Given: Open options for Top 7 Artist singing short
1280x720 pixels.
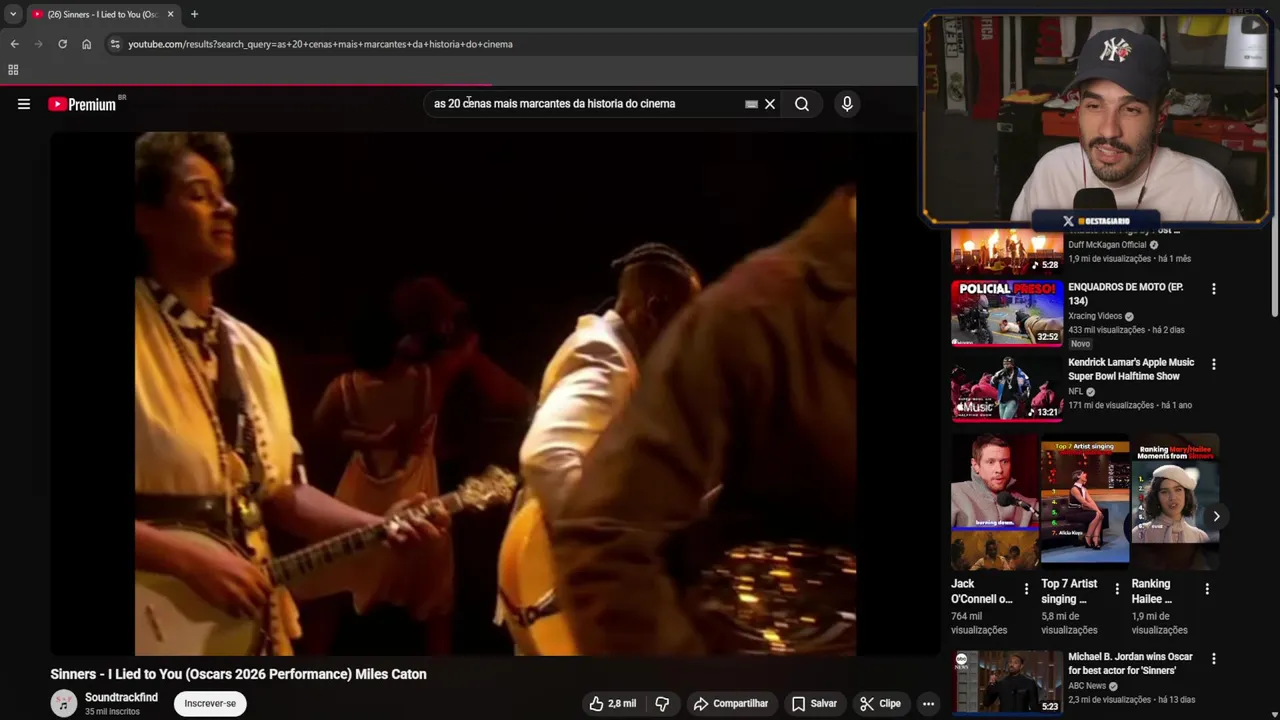Looking at the screenshot, I should [1117, 590].
